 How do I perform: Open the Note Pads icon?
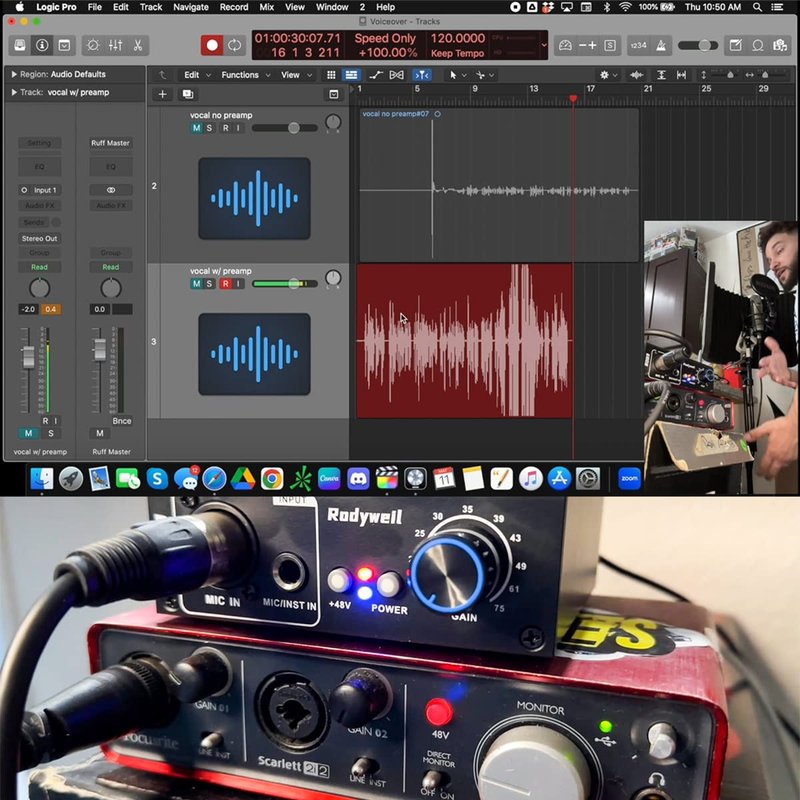735,45
